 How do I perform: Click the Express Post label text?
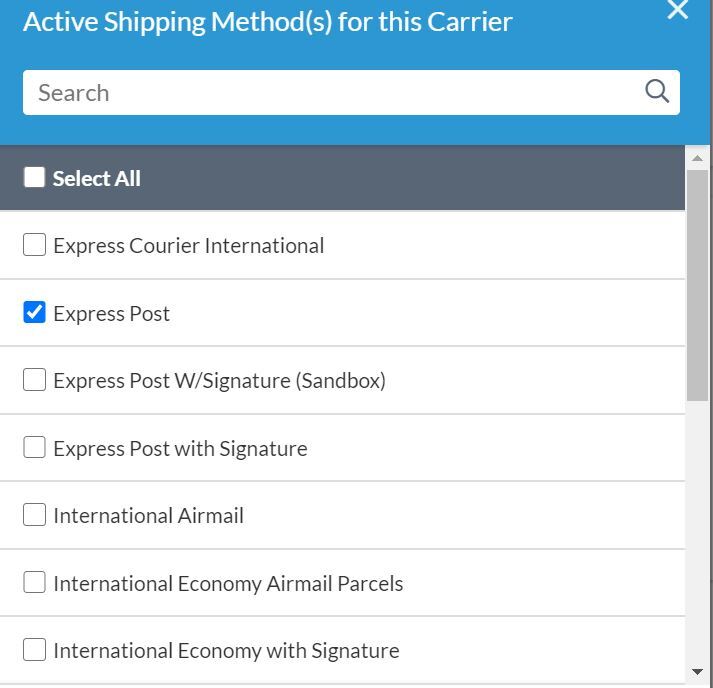click(111, 314)
